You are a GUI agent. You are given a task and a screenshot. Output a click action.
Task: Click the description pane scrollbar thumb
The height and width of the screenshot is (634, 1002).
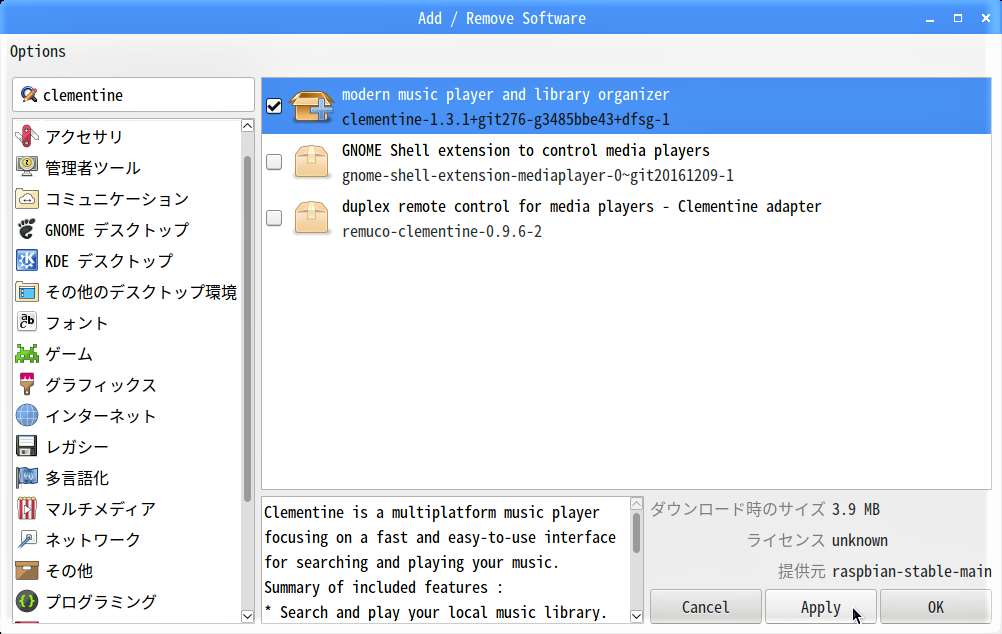[x=636, y=533]
